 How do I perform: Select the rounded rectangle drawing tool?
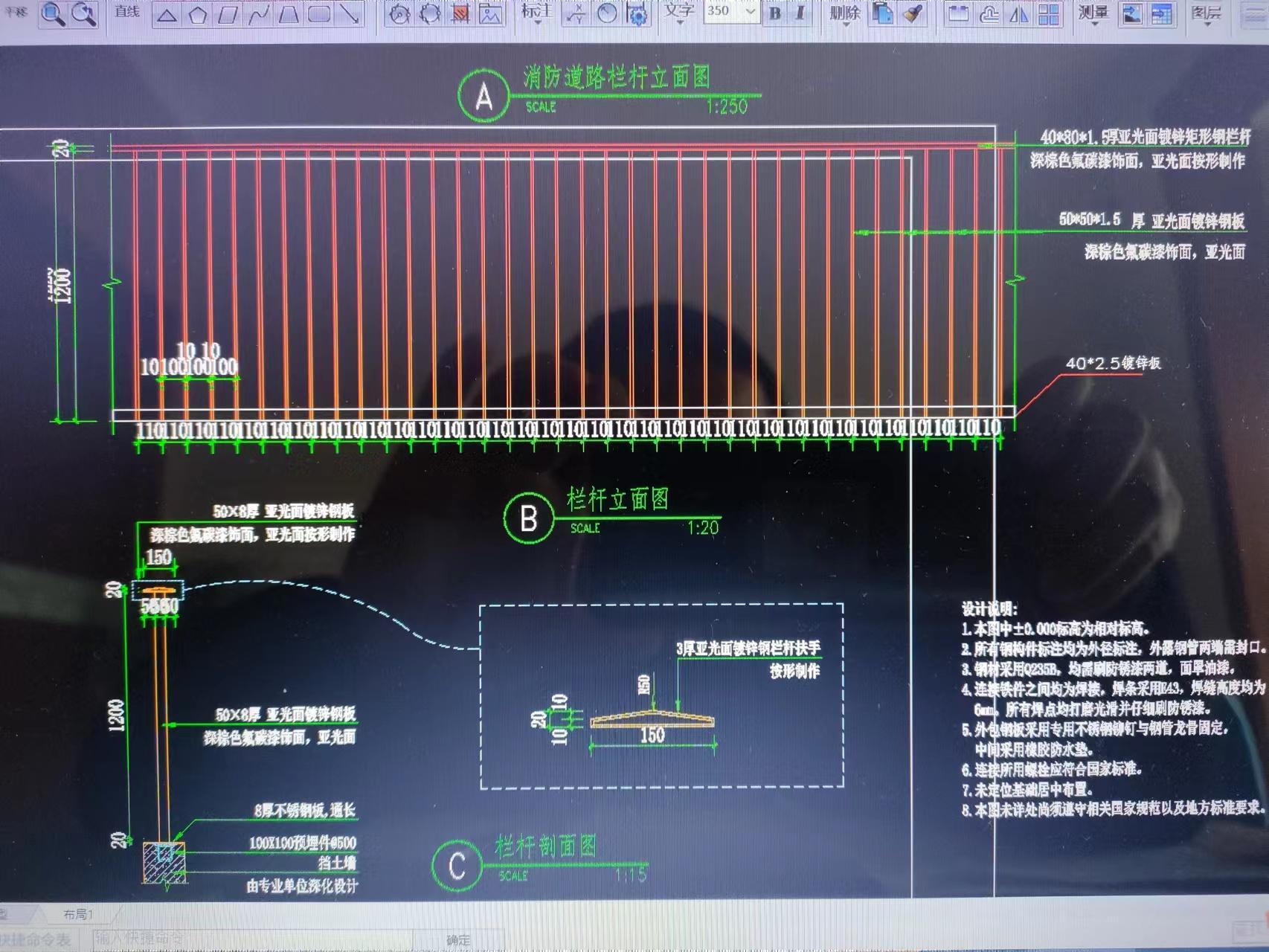point(319,14)
